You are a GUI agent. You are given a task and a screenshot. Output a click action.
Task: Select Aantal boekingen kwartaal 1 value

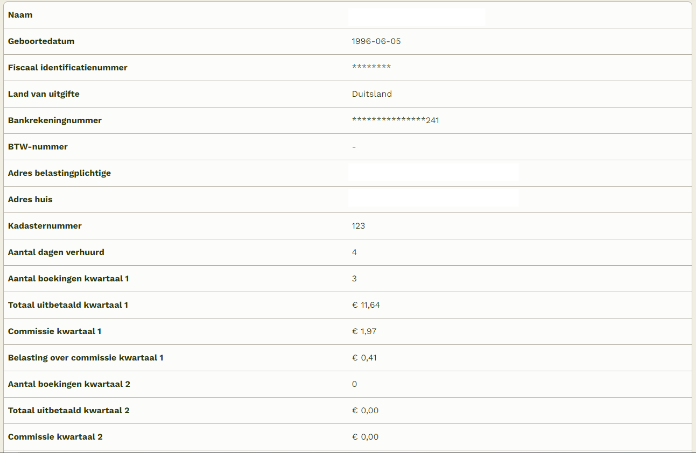coord(354,279)
